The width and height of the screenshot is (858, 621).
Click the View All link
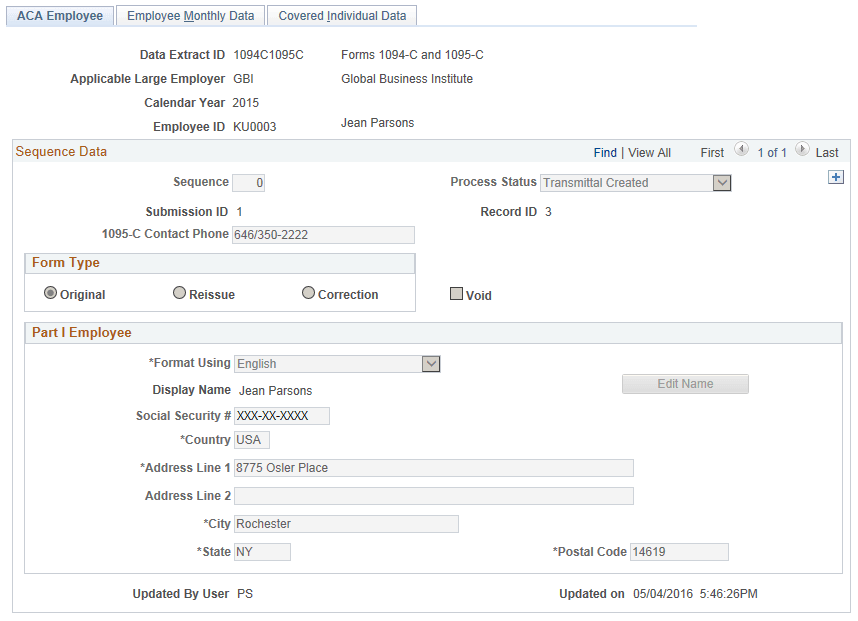[648, 152]
